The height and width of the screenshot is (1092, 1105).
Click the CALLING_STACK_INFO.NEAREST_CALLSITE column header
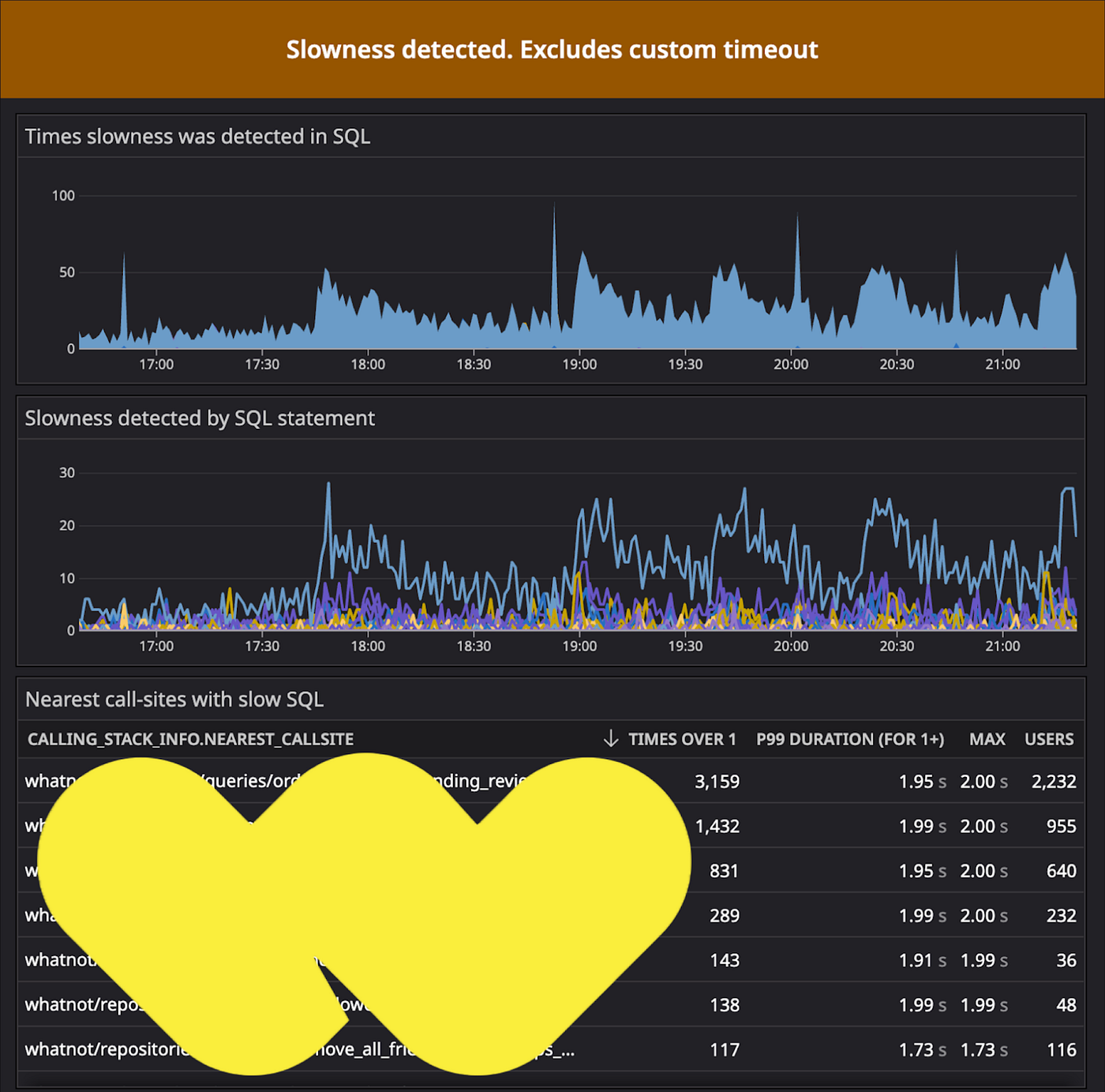[x=190, y=739]
